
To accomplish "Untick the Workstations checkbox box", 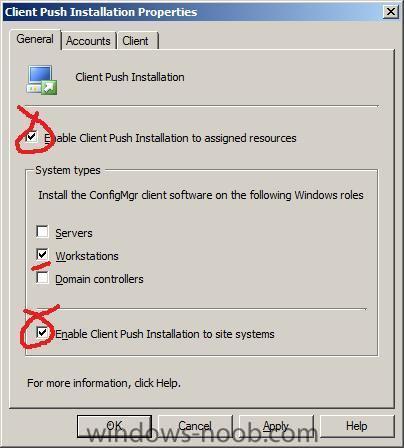I will pyautogui.click(x=42, y=254).
